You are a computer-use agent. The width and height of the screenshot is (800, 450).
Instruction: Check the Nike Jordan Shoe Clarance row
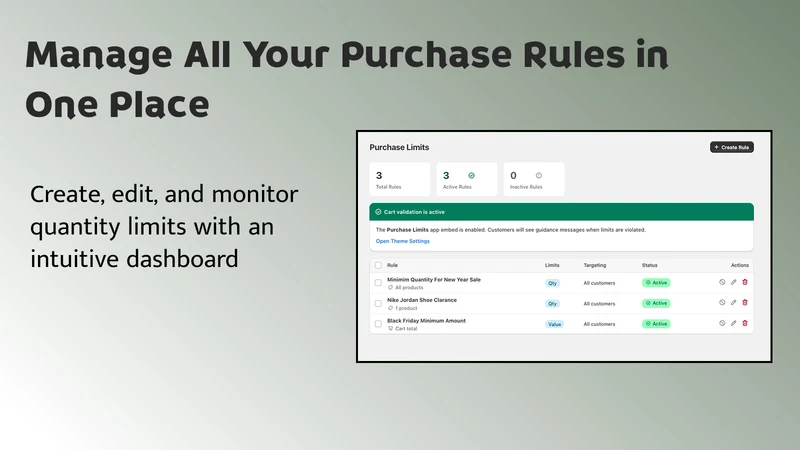pos(378,304)
